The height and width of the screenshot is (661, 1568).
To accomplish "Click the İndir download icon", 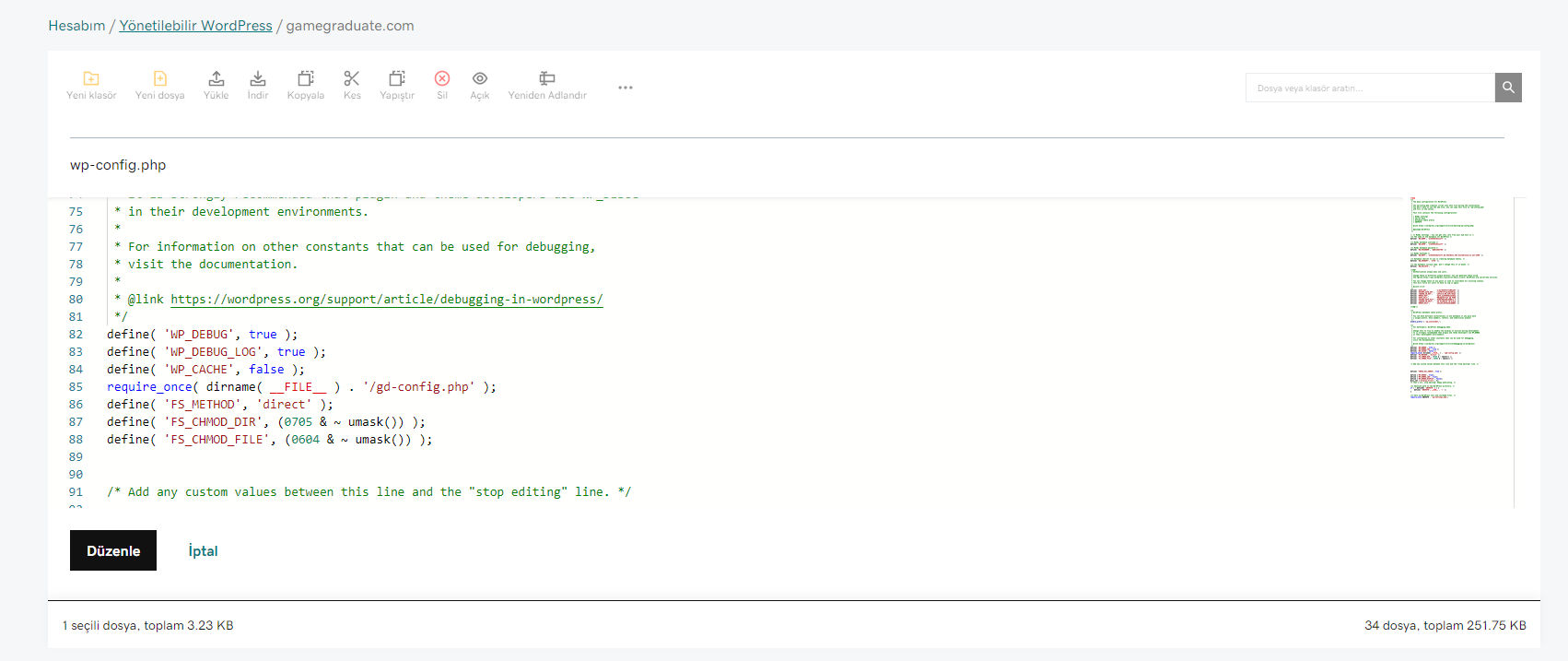I will [x=258, y=78].
